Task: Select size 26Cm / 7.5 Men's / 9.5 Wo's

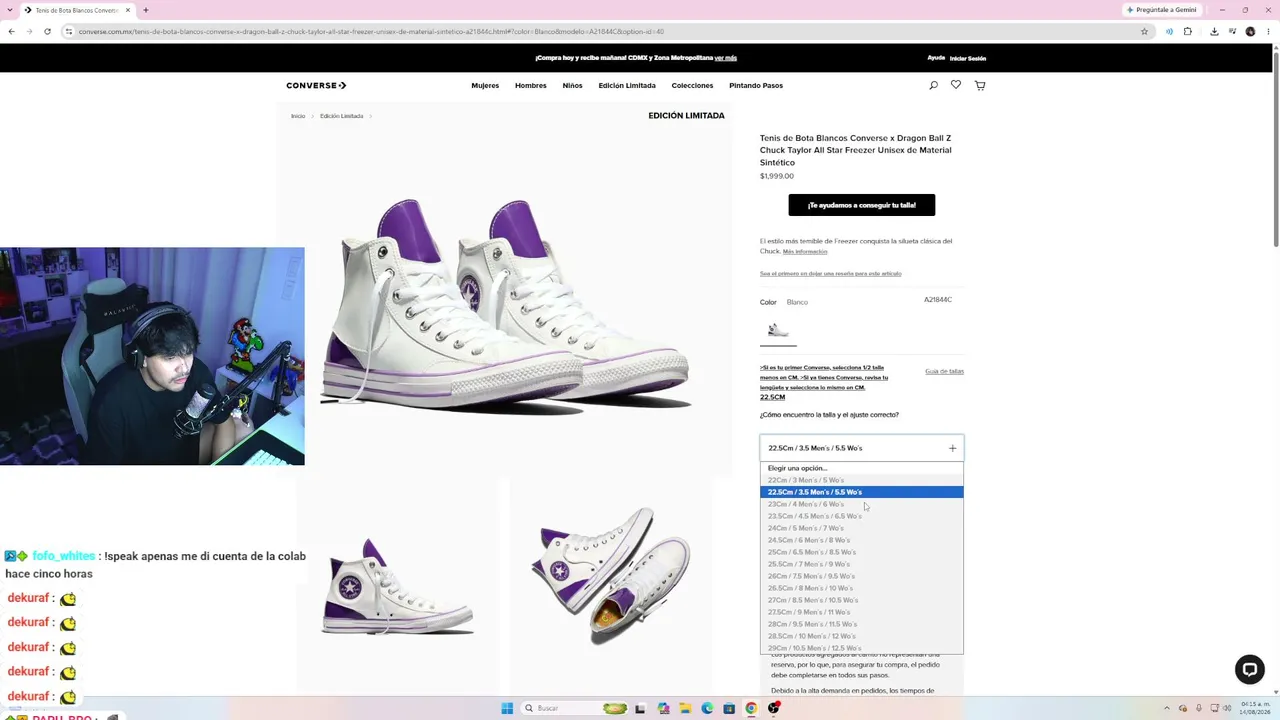Action: click(861, 576)
